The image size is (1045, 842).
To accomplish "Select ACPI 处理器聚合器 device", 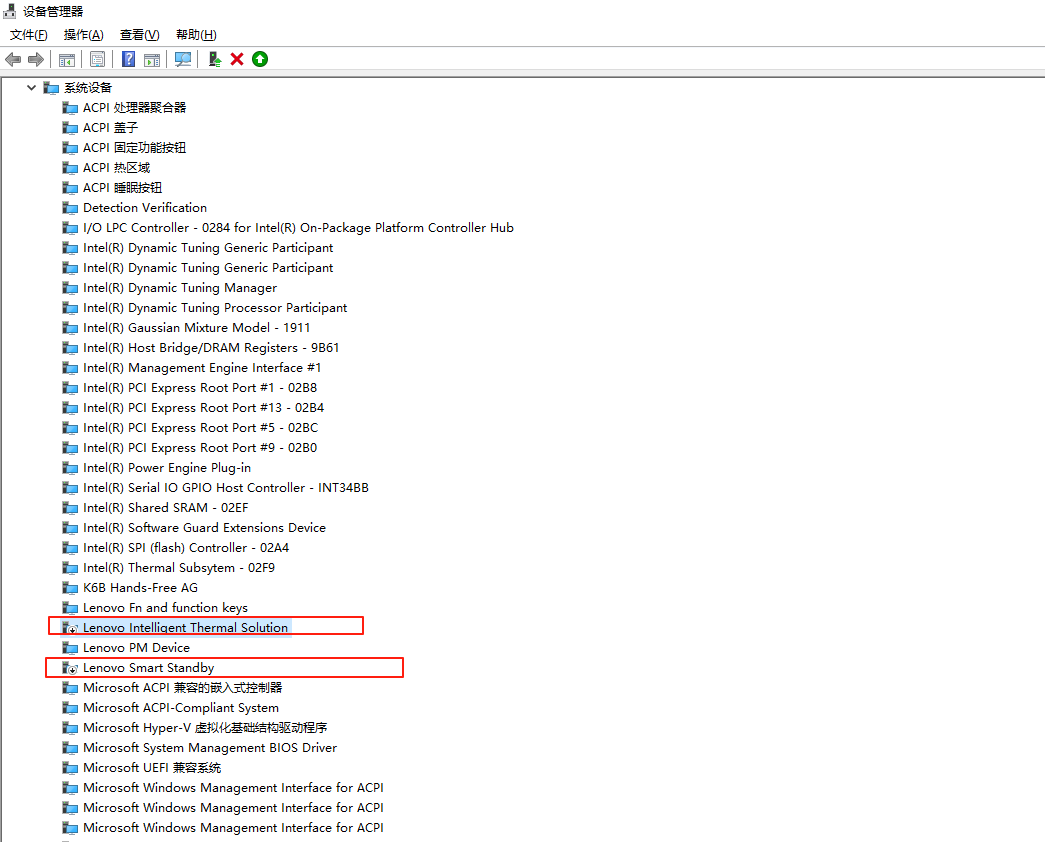I will tap(134, 107).
